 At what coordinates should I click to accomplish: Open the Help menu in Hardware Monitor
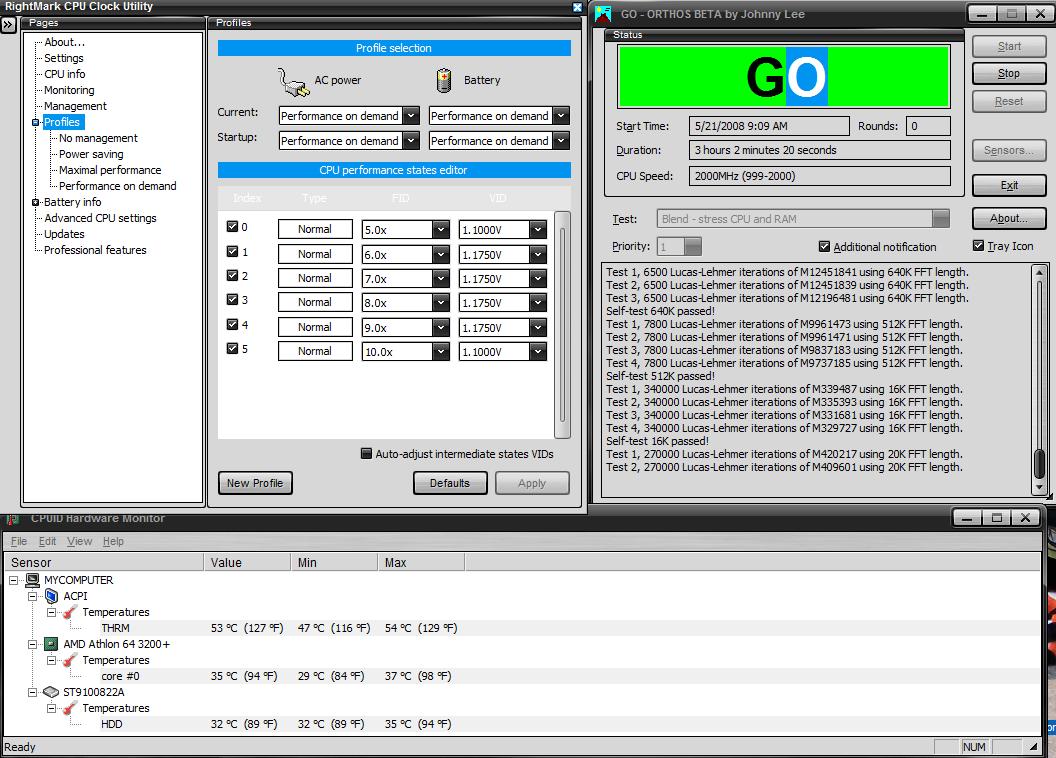click(113, 541)
